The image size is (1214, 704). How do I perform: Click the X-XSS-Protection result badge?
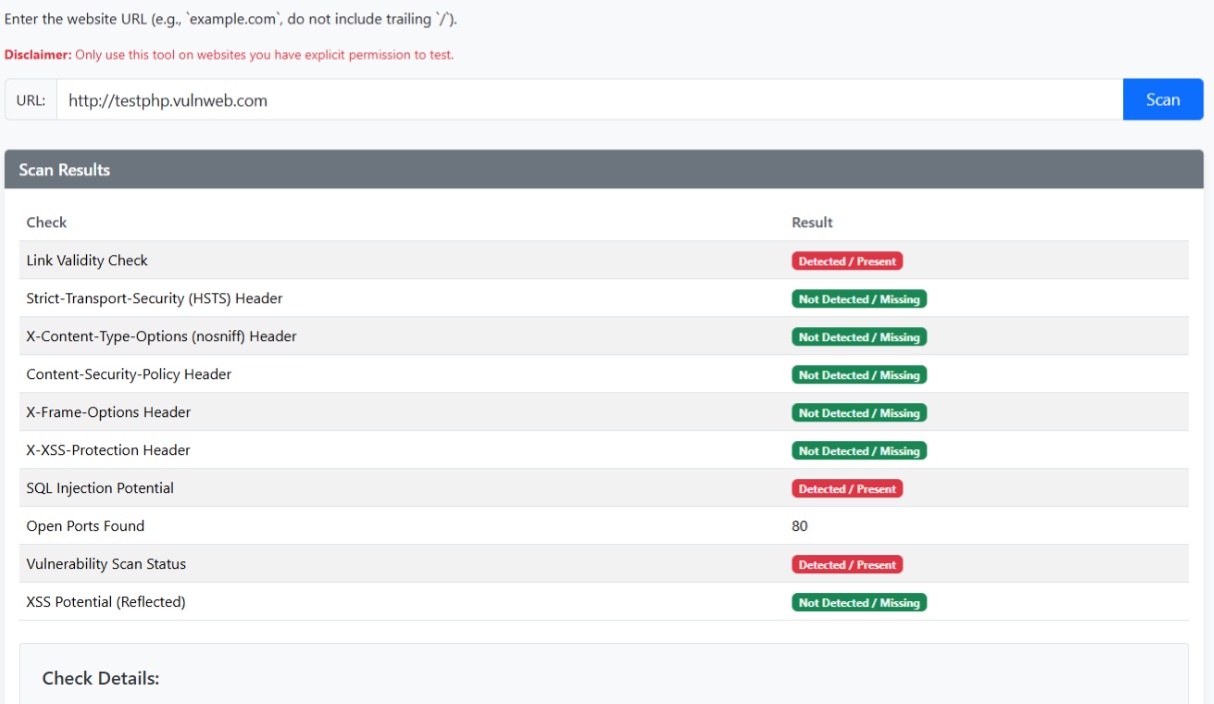click(x=859, y=451)
